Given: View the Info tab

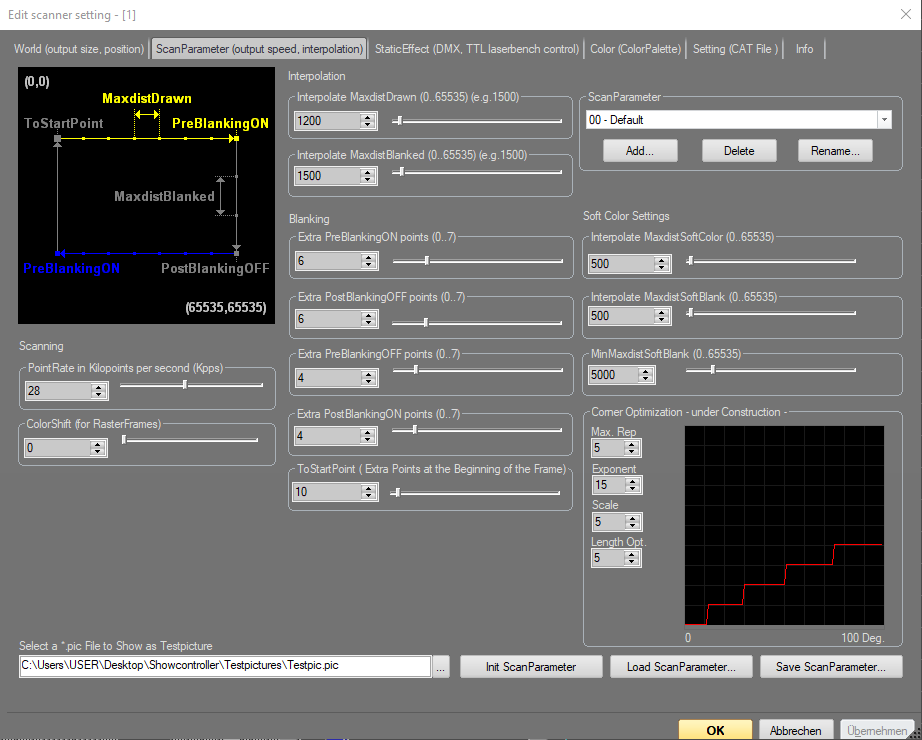Looking at the screenshot, I should (x=804, y=48).
